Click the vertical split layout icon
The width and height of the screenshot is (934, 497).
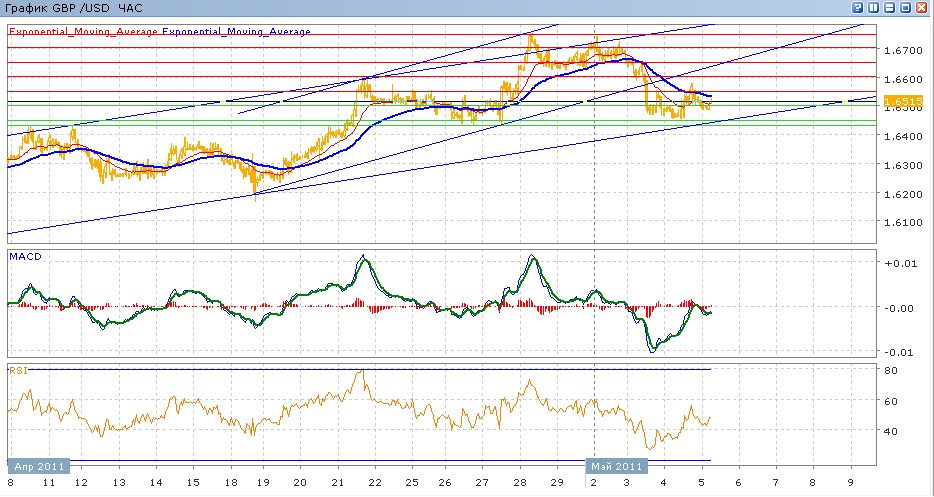pos(874,8)
